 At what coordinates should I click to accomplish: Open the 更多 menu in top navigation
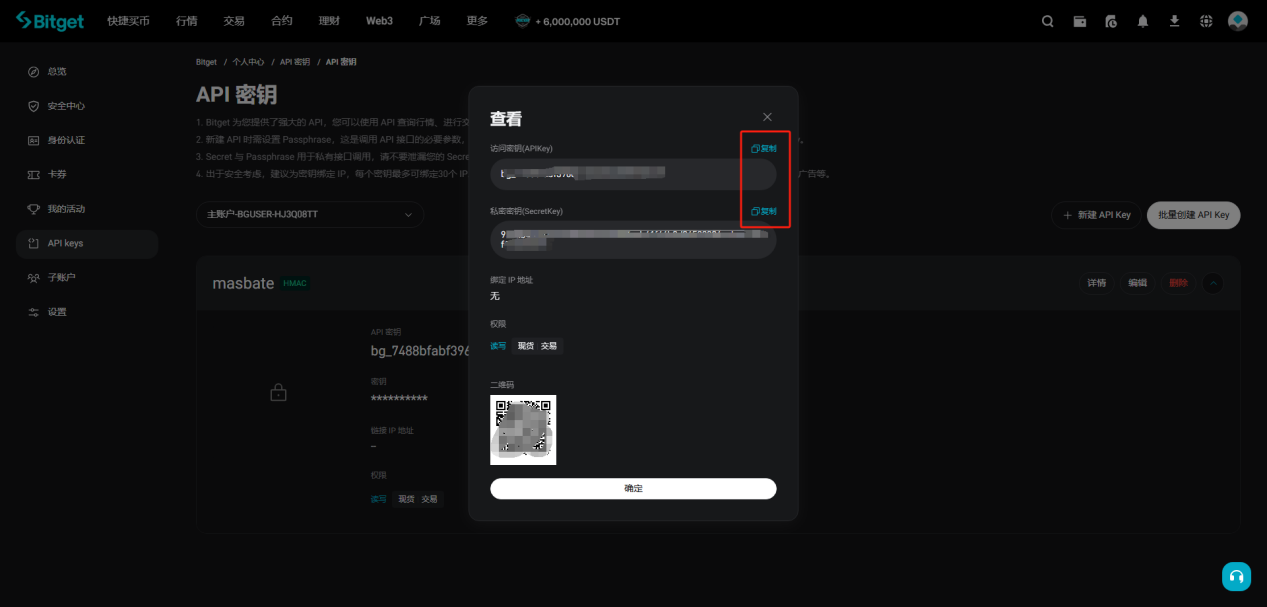pos(477,21)
